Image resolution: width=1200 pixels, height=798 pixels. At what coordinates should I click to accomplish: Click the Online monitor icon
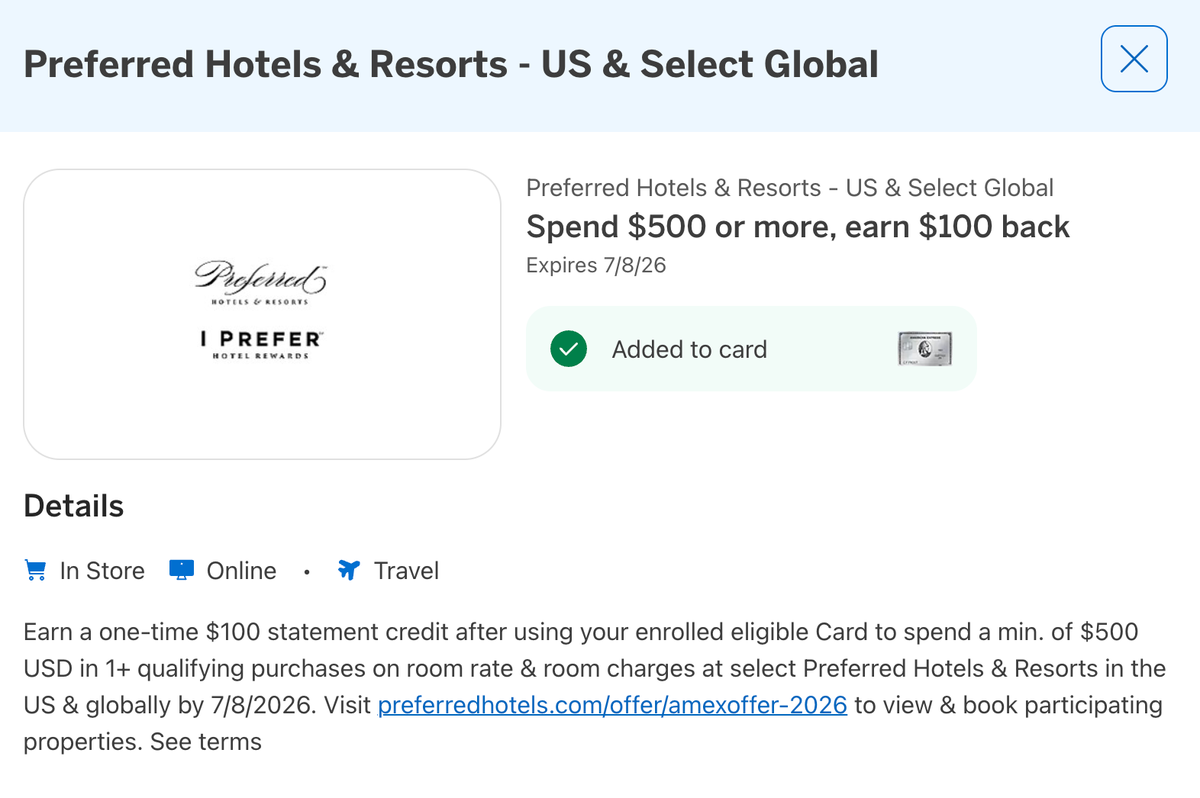(182, 570)
